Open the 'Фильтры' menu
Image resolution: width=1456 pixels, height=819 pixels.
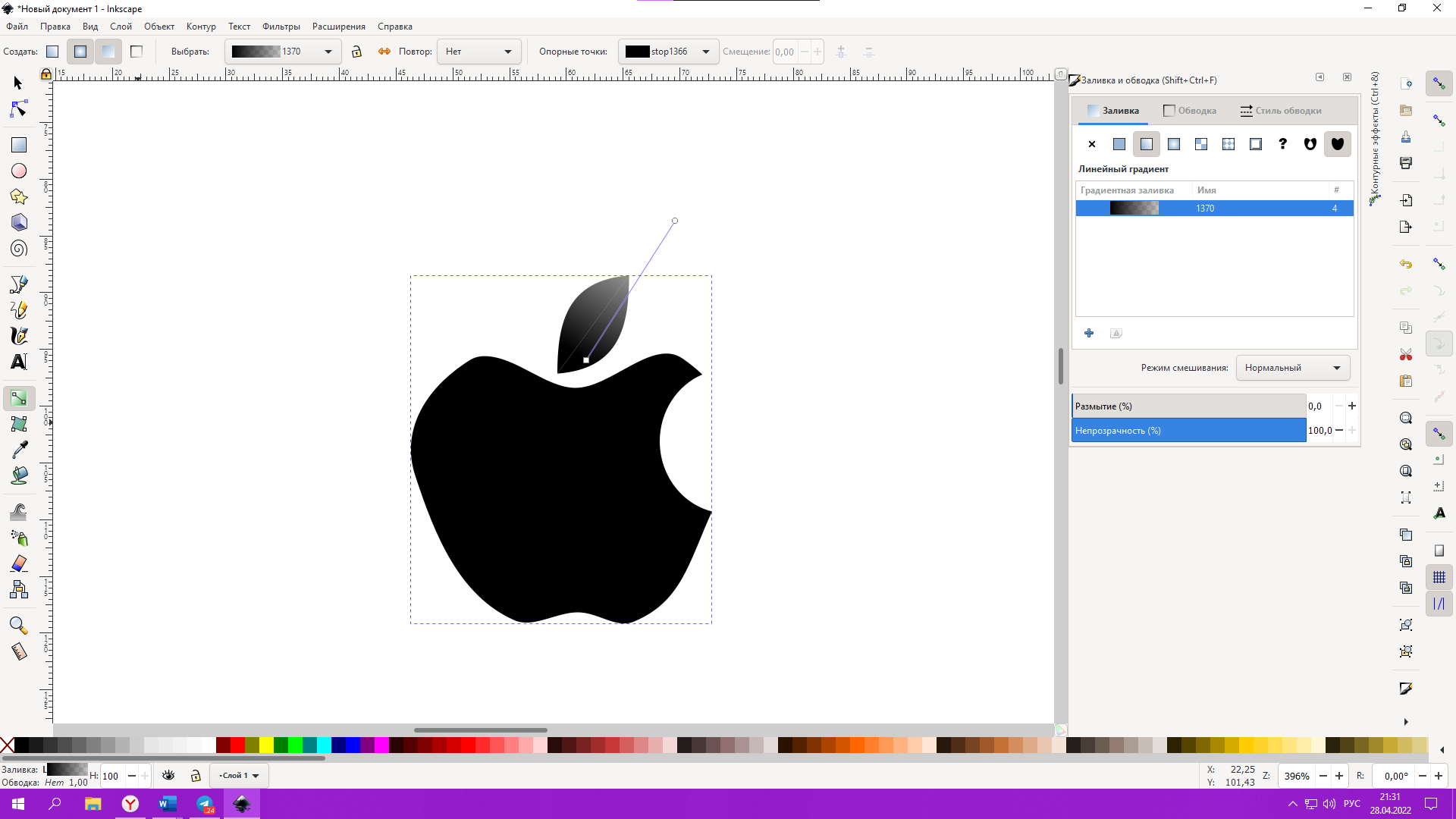click(x=281, y=27)
